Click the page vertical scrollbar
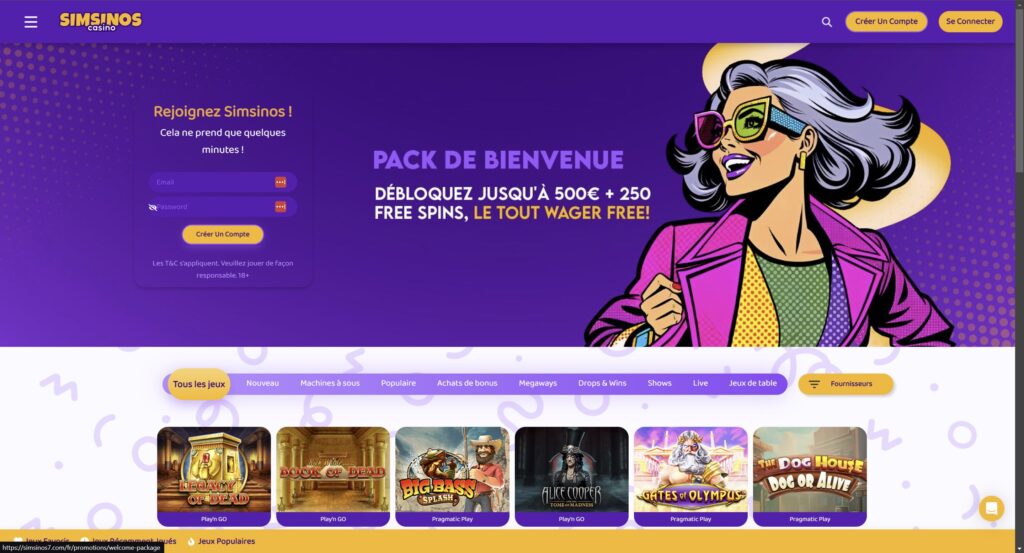1024x553 pixels. click(x=1018, y=276)
